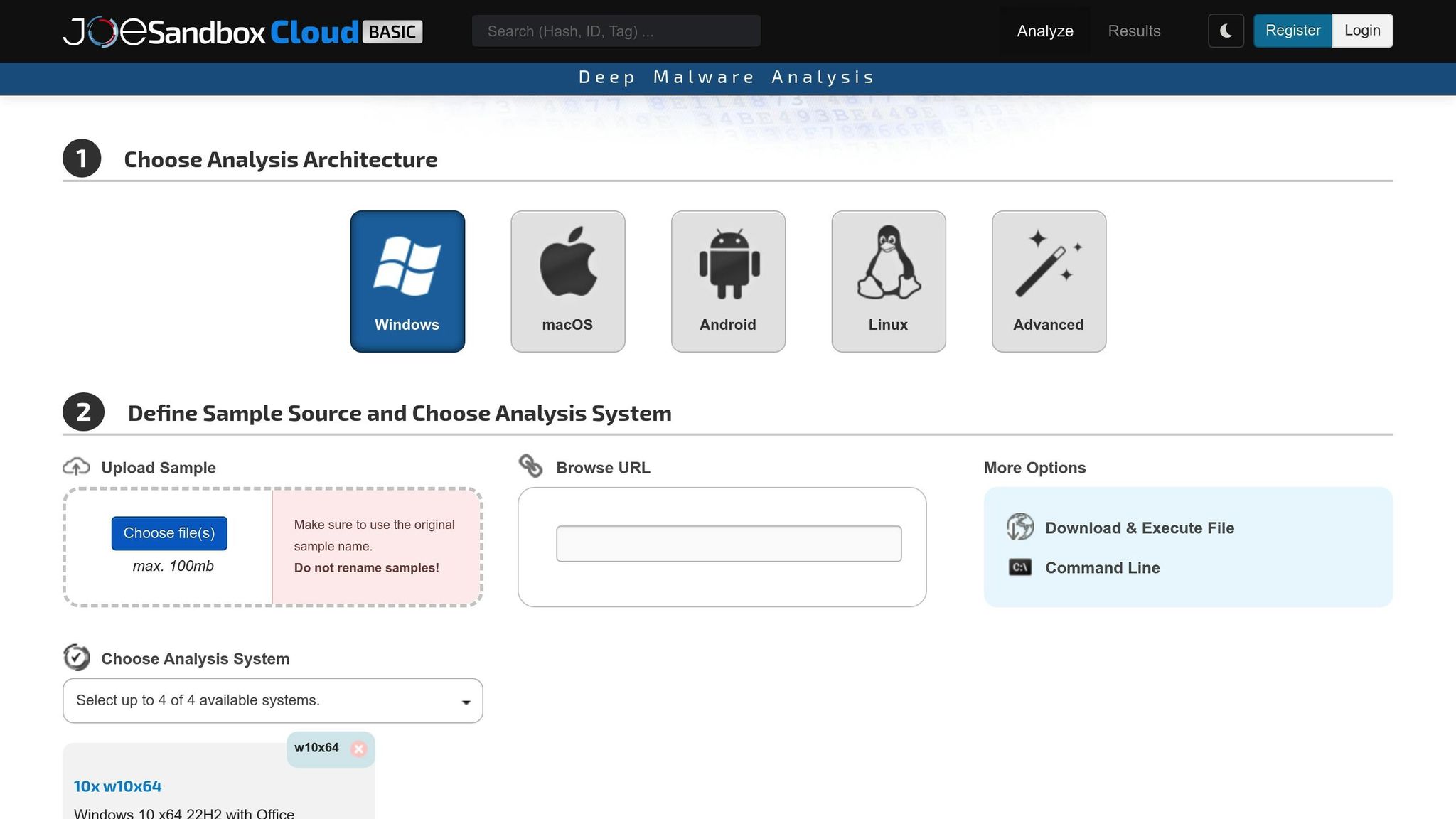
Task: Open the Command Line option
Action: 1103,568
